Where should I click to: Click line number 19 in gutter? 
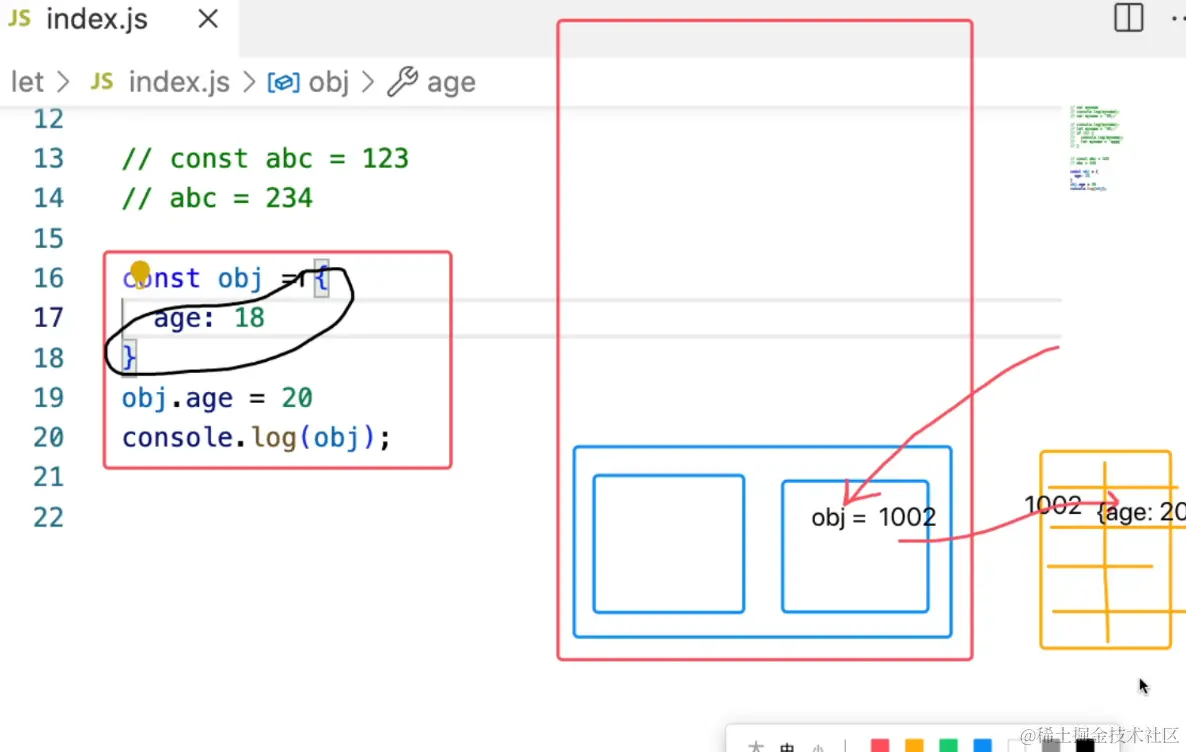(48, 398)
